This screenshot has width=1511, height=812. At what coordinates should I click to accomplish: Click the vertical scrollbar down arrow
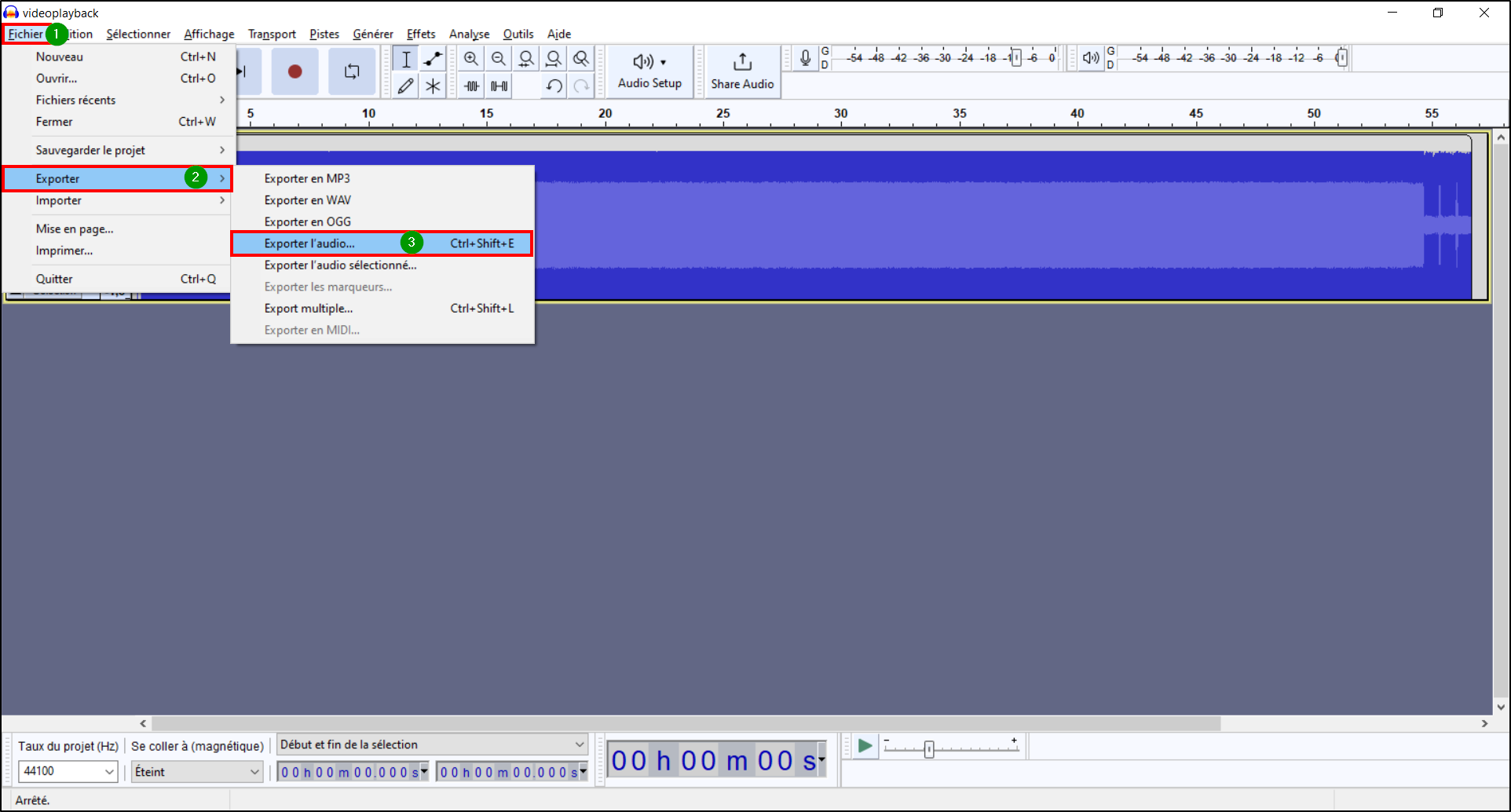[x=1501, y=707]
